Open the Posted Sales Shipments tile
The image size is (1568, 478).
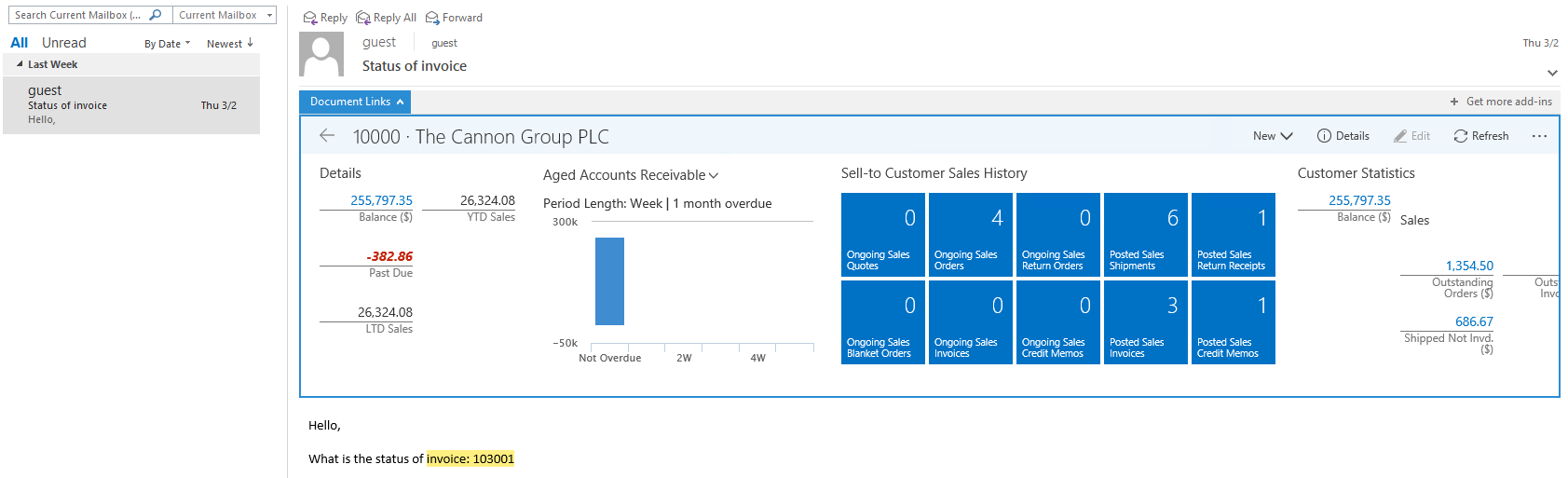click(1146, 235)
